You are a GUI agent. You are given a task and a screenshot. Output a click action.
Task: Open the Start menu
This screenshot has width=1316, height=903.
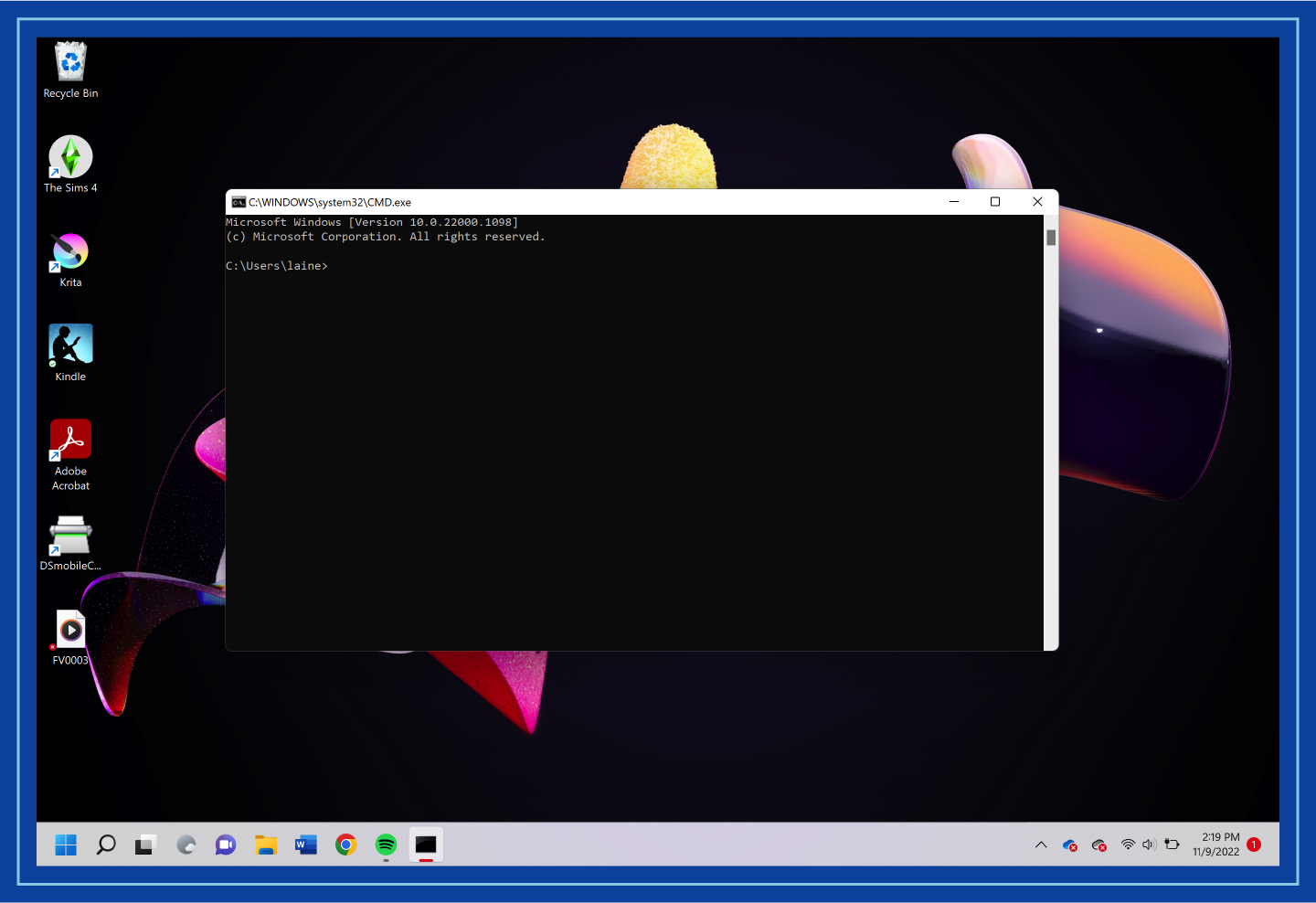pos(65,845)
